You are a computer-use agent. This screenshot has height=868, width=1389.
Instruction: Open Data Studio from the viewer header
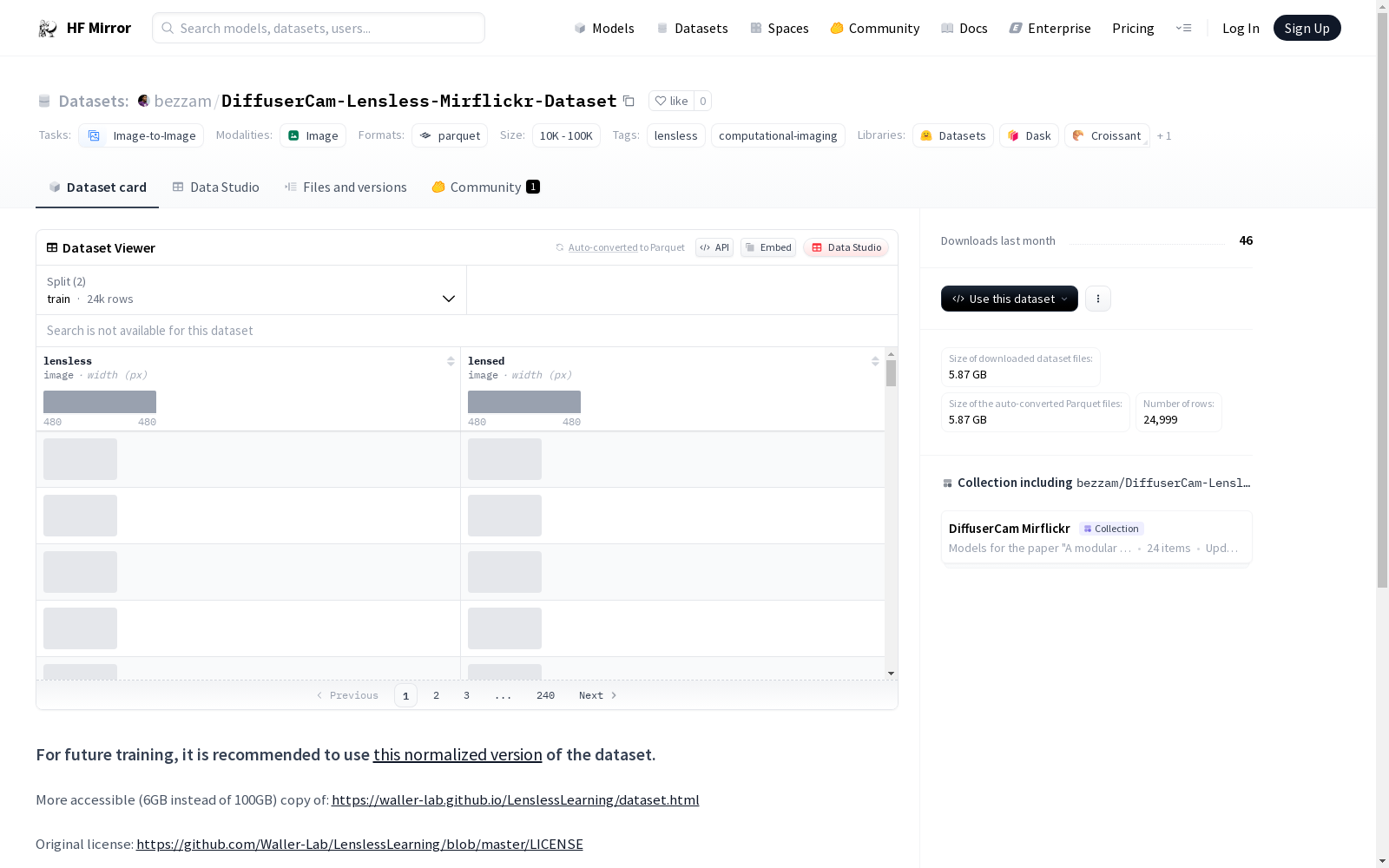click(846, 247)
